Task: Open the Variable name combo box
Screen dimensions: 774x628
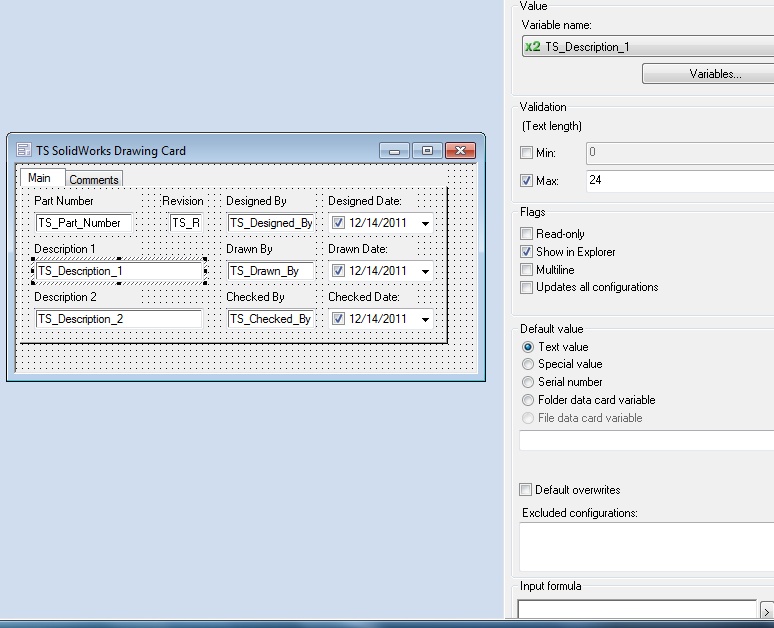Action: click(648, 46)
